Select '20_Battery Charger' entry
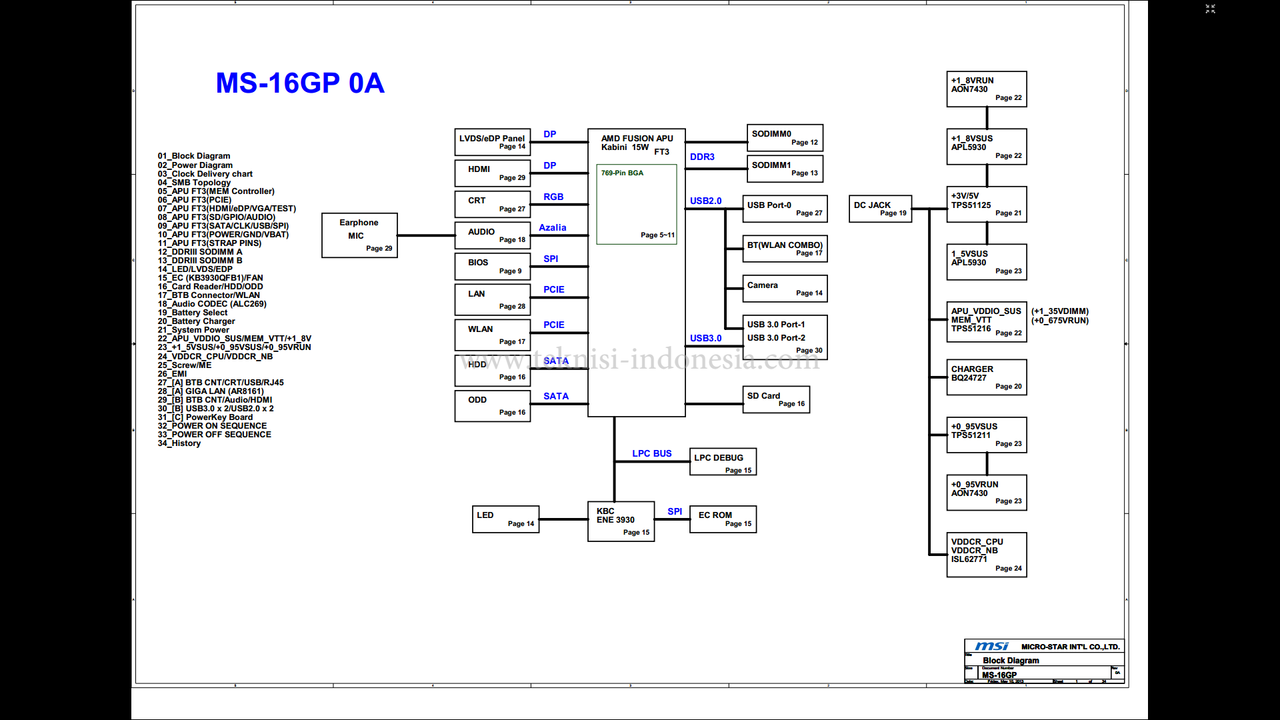The width and height of the screenshot is (1280, 720). 196,322
